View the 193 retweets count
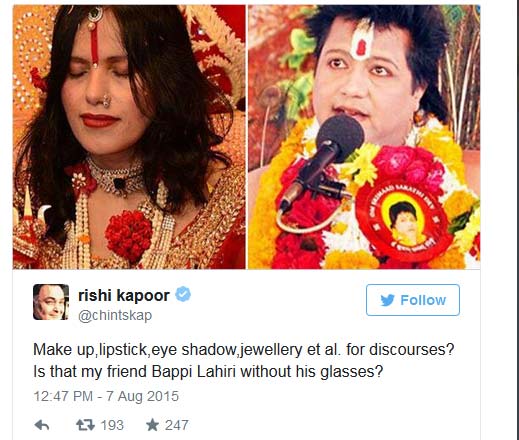This screenshot has height=440, width=519. [112, 425]
